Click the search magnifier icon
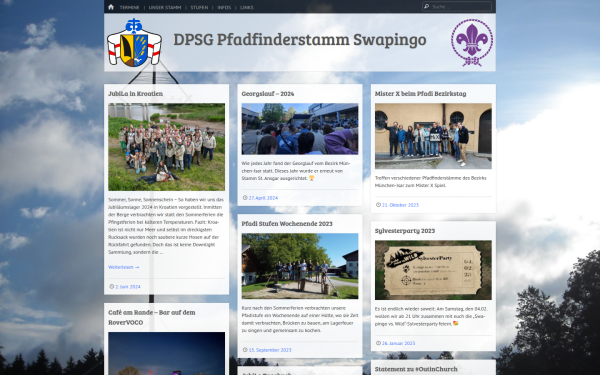600x375 pixels. pyautogui.click(x=427, y=7)
